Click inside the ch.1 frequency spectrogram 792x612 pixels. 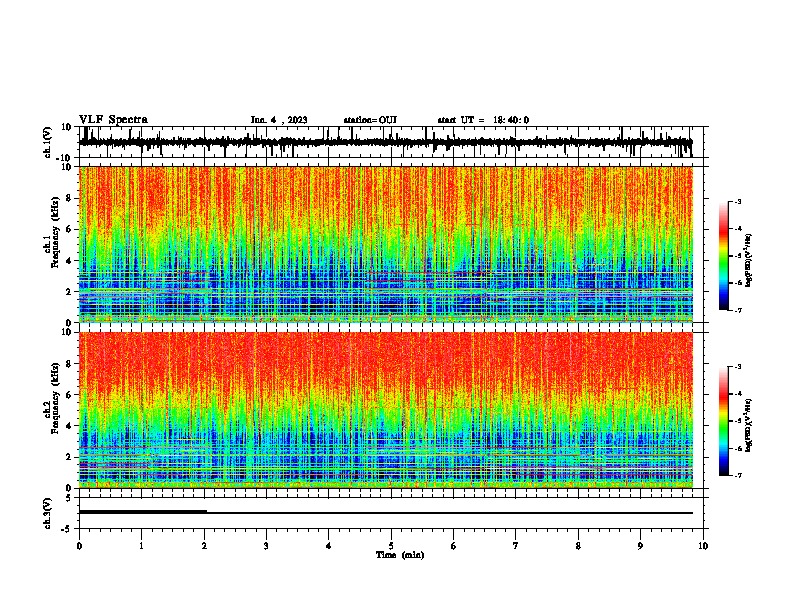(x=386, y=244)
